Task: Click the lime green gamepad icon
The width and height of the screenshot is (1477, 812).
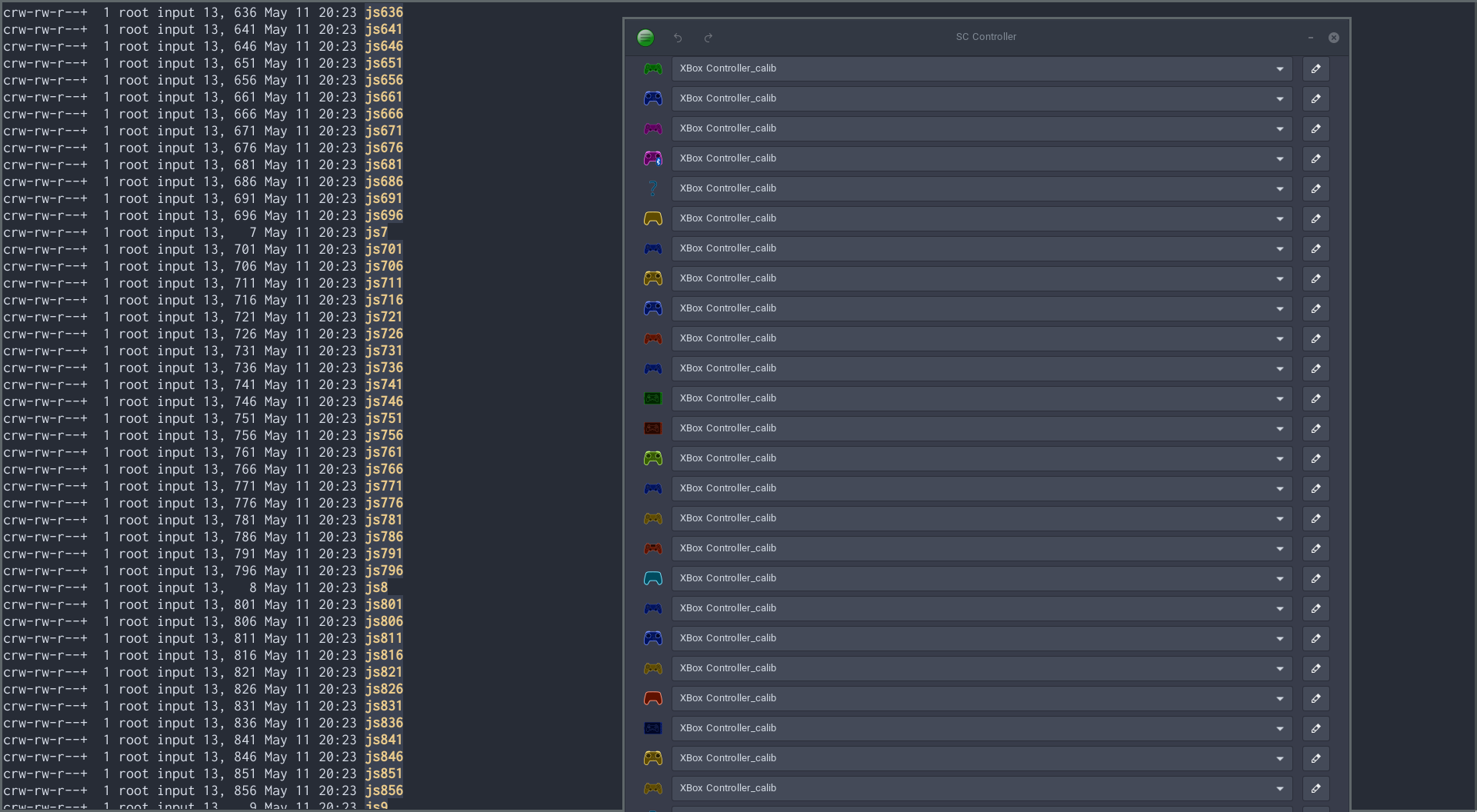Action: coord(652,458)
